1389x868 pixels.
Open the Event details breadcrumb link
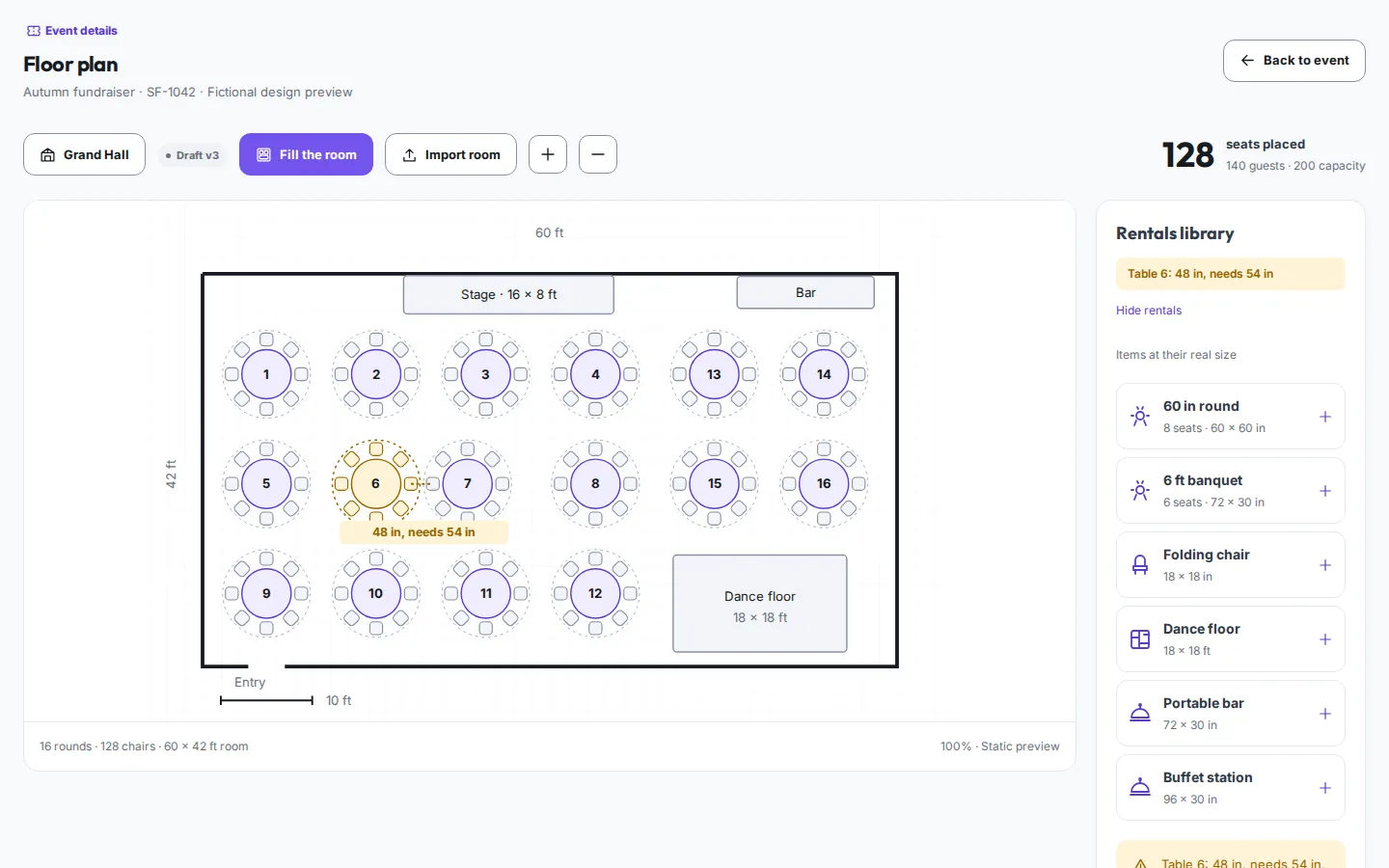pos(71,31)
